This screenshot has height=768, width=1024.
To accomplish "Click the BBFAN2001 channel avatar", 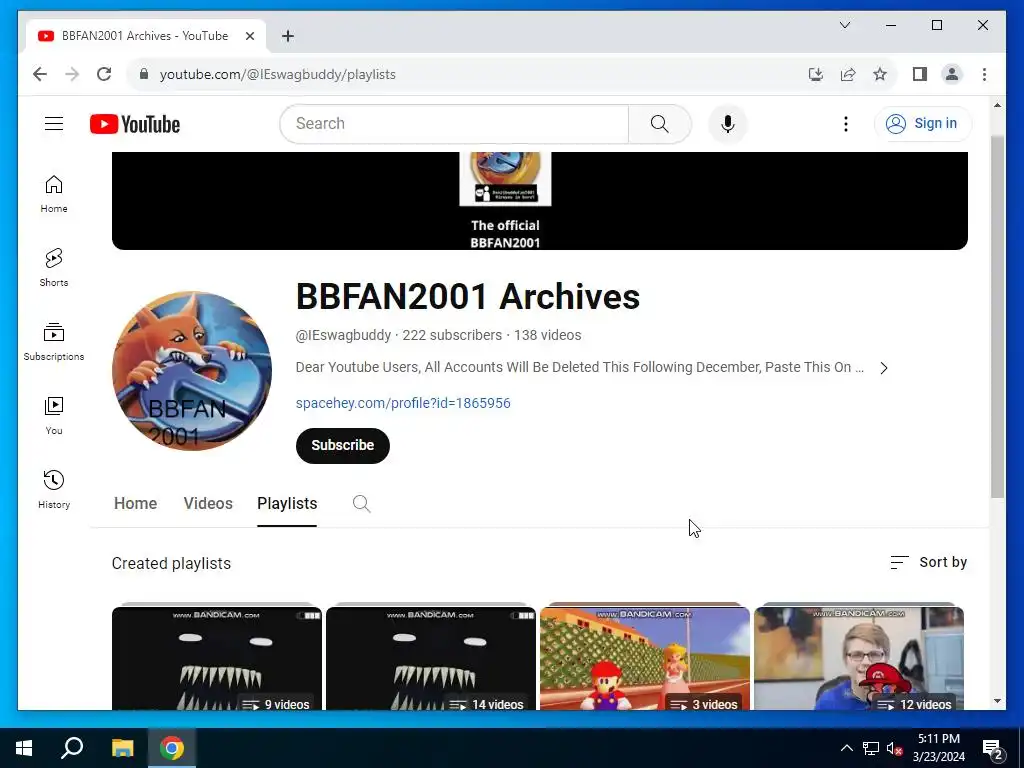I will tap(192, 370).
